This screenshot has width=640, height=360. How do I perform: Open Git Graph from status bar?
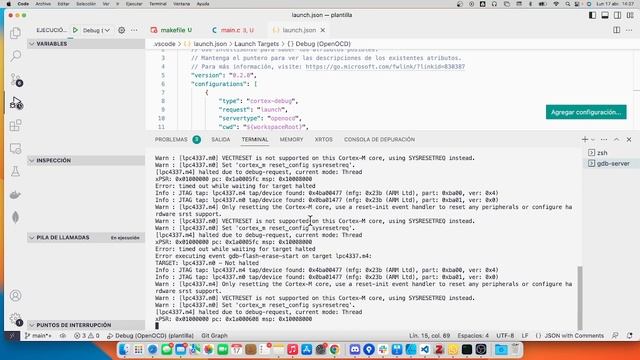coord(214,336)
